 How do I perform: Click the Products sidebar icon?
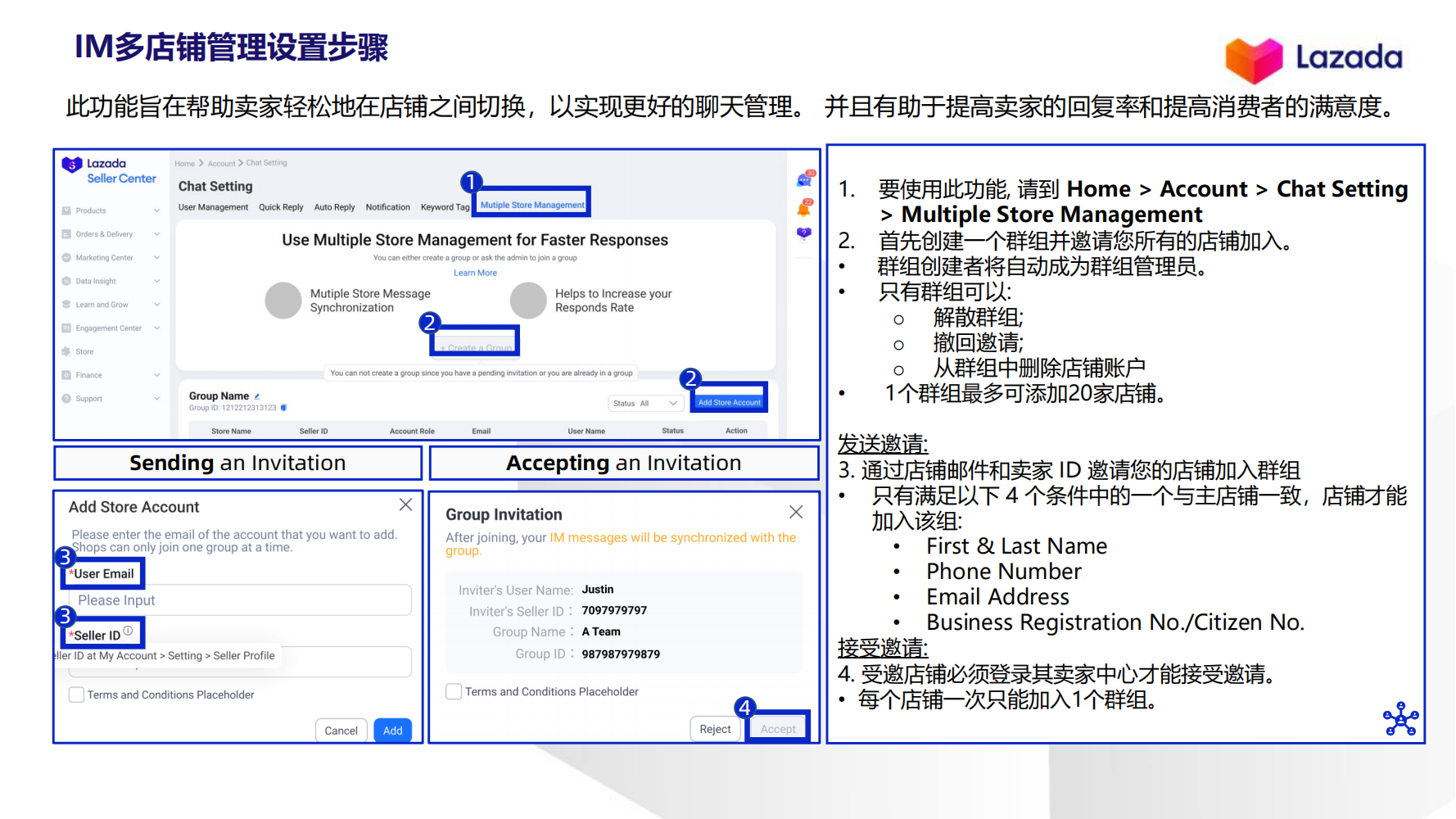point(66,210)
